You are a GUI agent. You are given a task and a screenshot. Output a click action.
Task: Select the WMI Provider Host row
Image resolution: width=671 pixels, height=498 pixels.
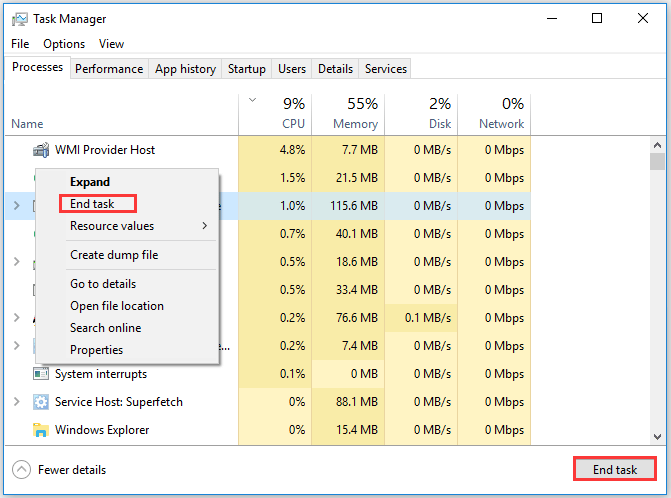268,150
